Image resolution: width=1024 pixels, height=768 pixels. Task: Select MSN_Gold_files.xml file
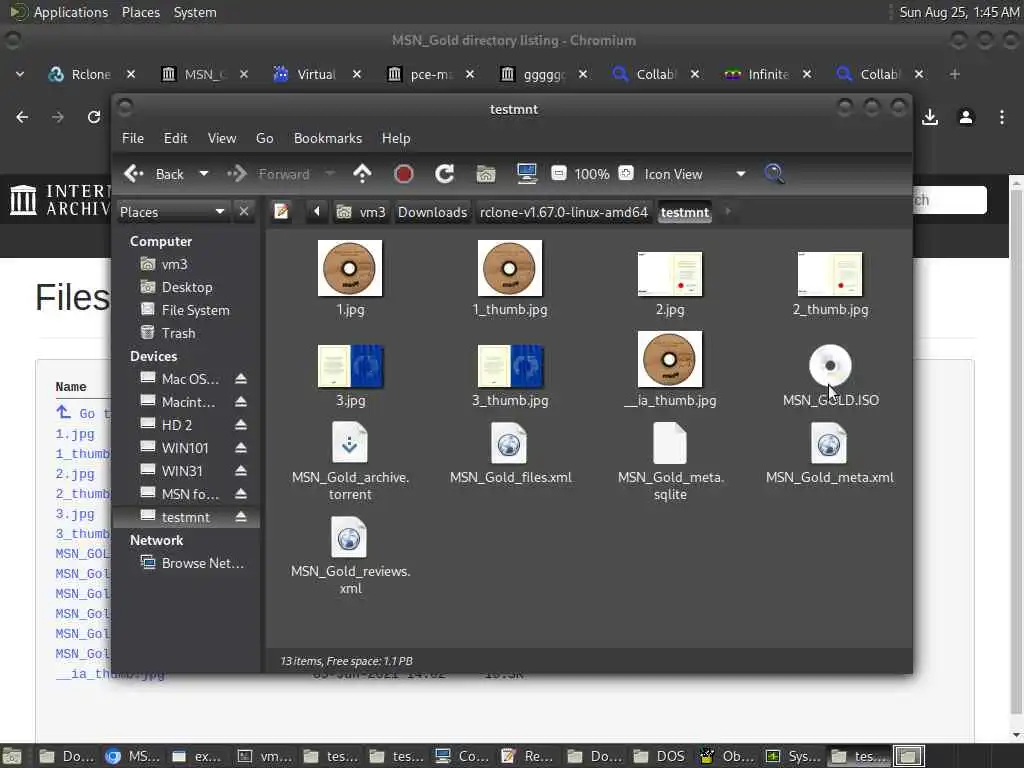[510, 453]
